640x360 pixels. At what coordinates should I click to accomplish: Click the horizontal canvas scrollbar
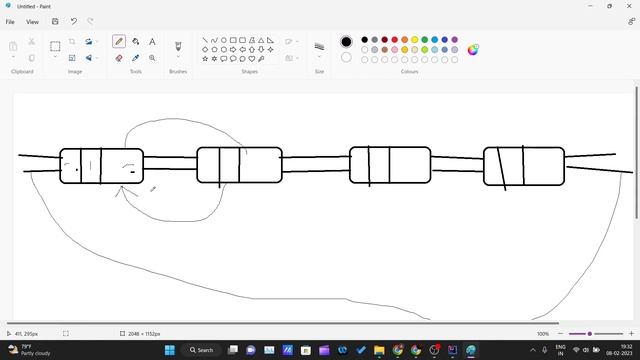point(282,323)
